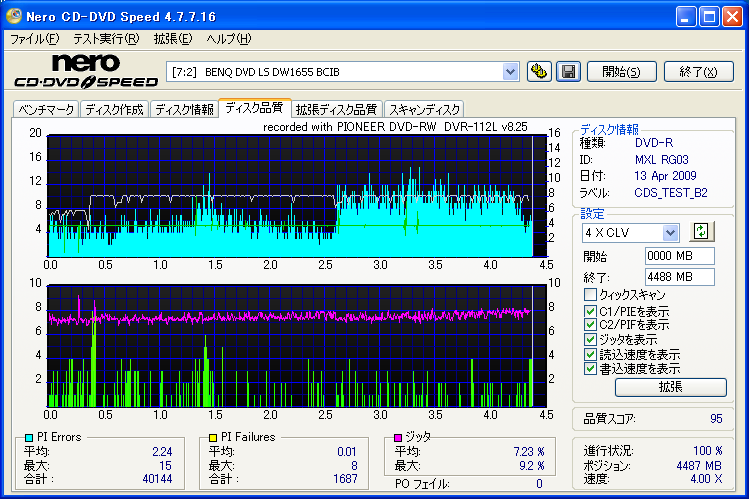Click the Nero disc icon in the title bar
Viewport: 749px width, 499px height.
pos(14,16)
